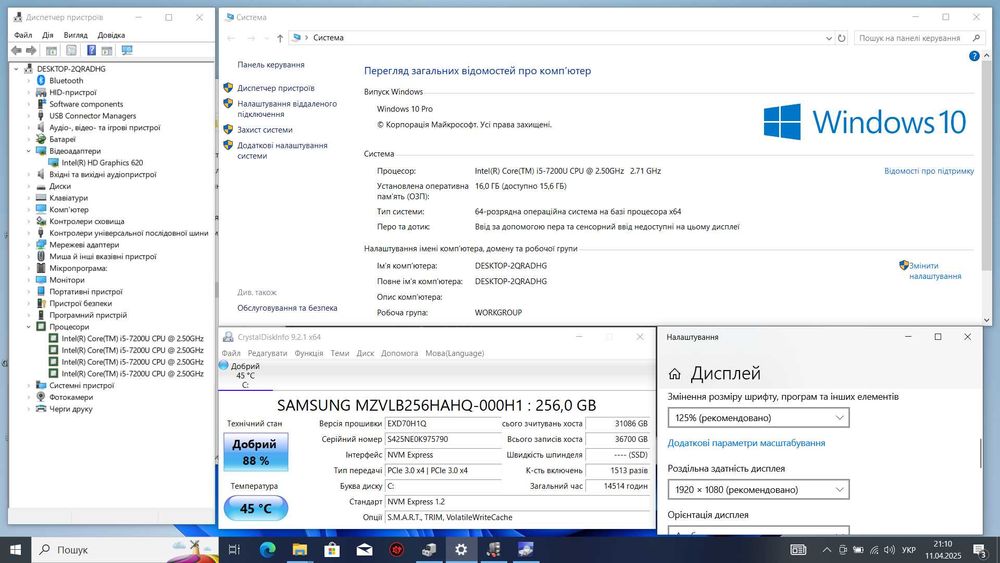This screenshot has width=1000, height=563.
Task: Click the blue help question mark icon
Action: (974, 56)
